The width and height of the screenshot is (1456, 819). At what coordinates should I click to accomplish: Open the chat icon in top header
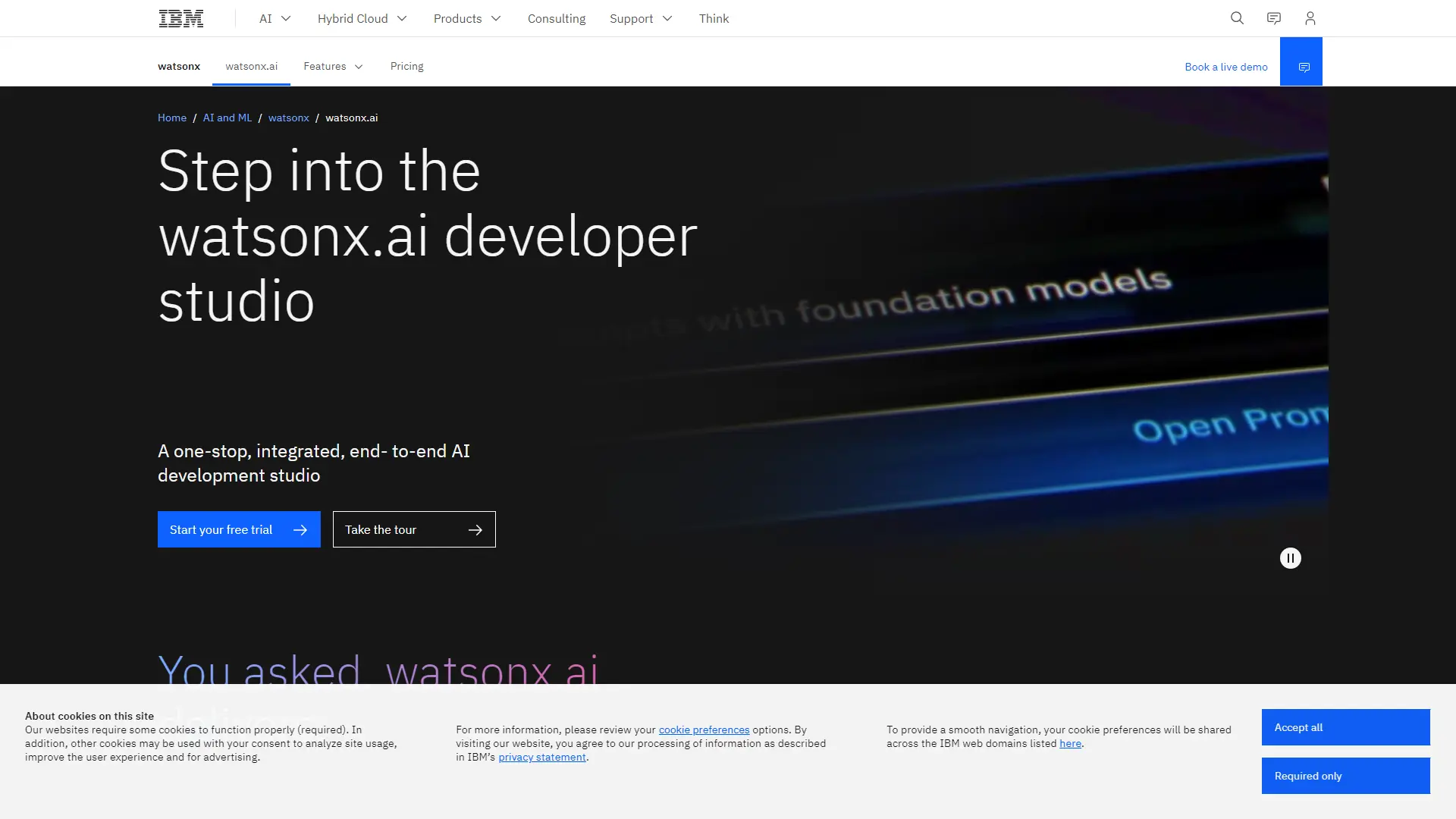tap(1273, 18)
